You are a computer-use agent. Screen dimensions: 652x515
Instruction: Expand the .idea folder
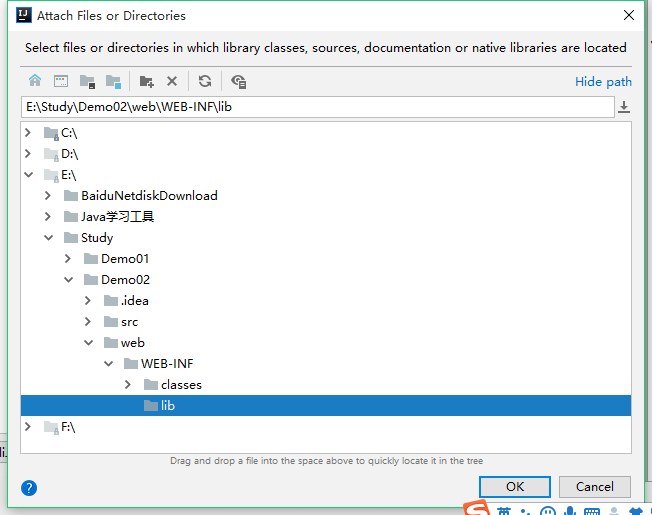click(x=88, y=301)
